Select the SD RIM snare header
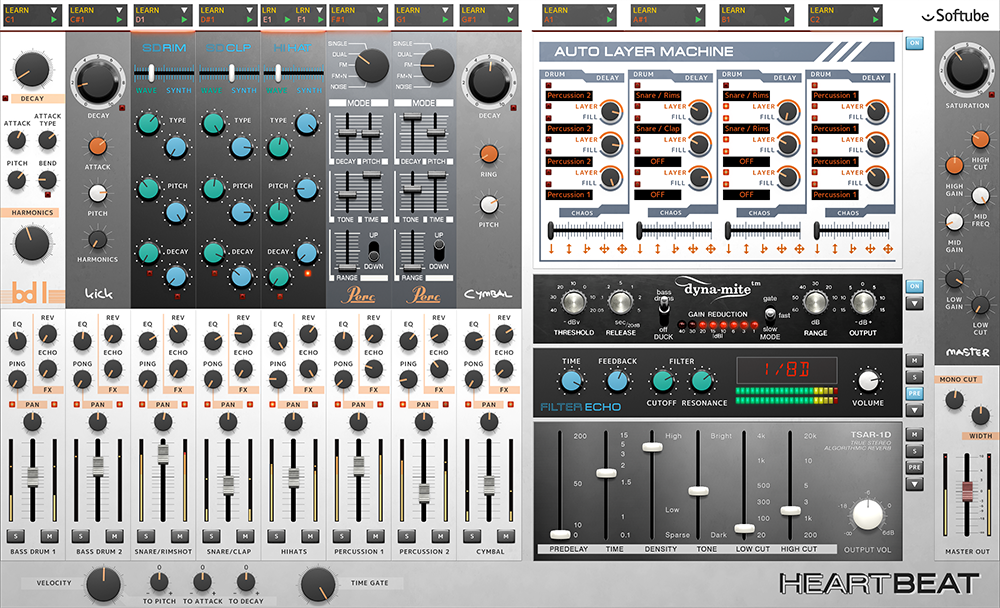Image resolution: width=1000 pixels, height=608 pixels. [x=162, y=48]
